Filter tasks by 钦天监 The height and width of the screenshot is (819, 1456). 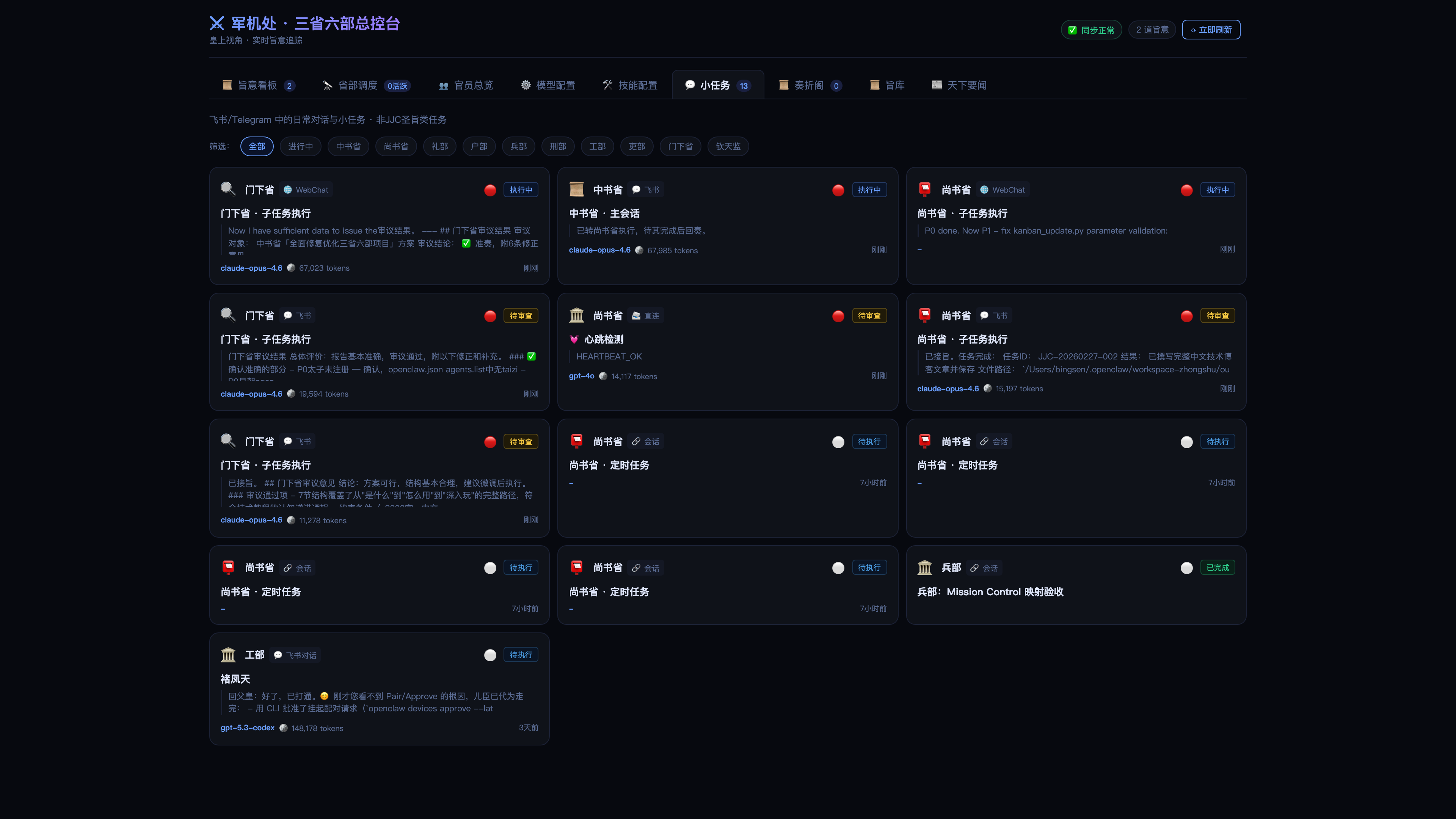click(x=728, y=146)
